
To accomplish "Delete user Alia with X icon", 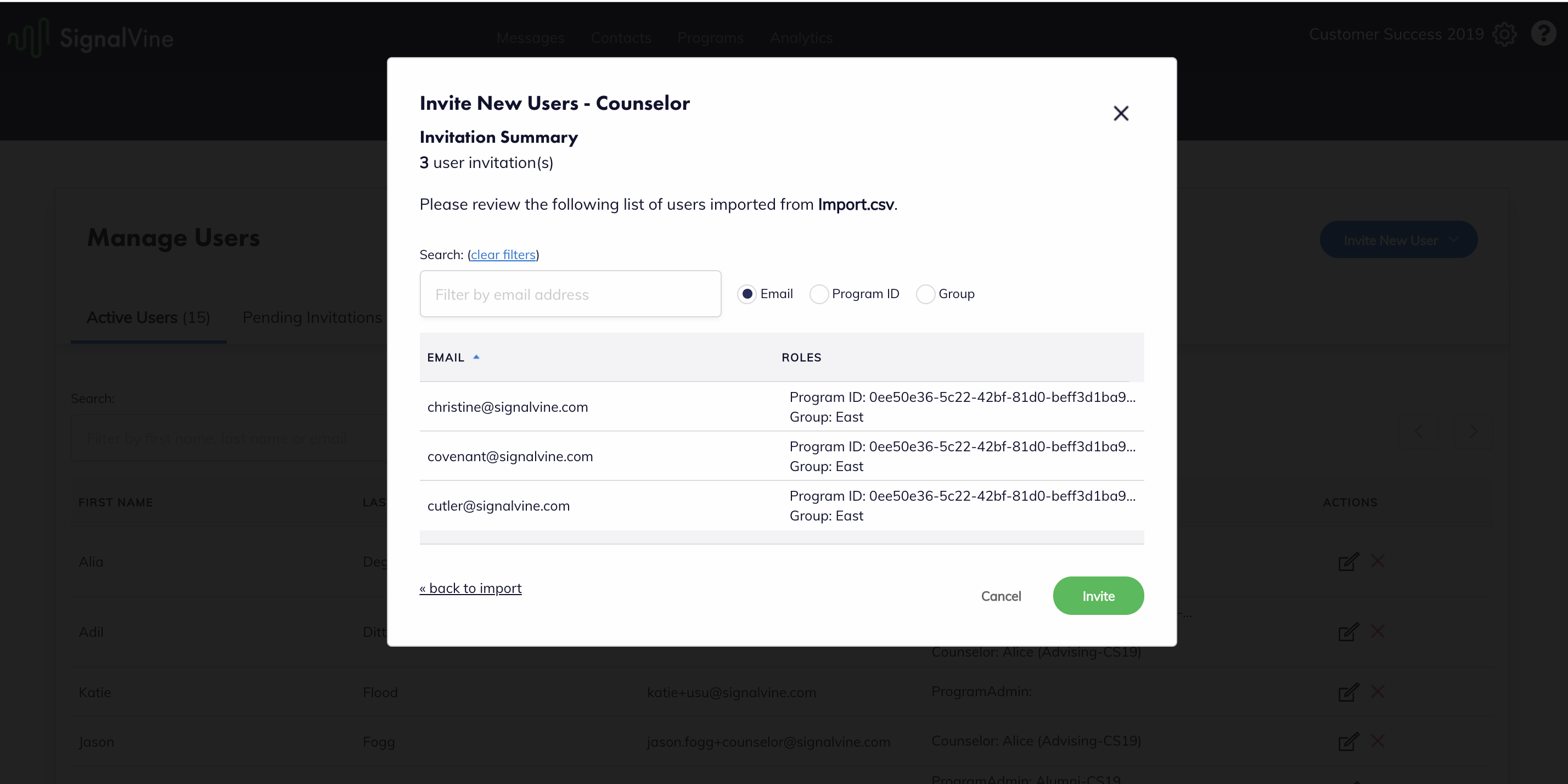I will pyautogui.click(x=1378, y=561).
